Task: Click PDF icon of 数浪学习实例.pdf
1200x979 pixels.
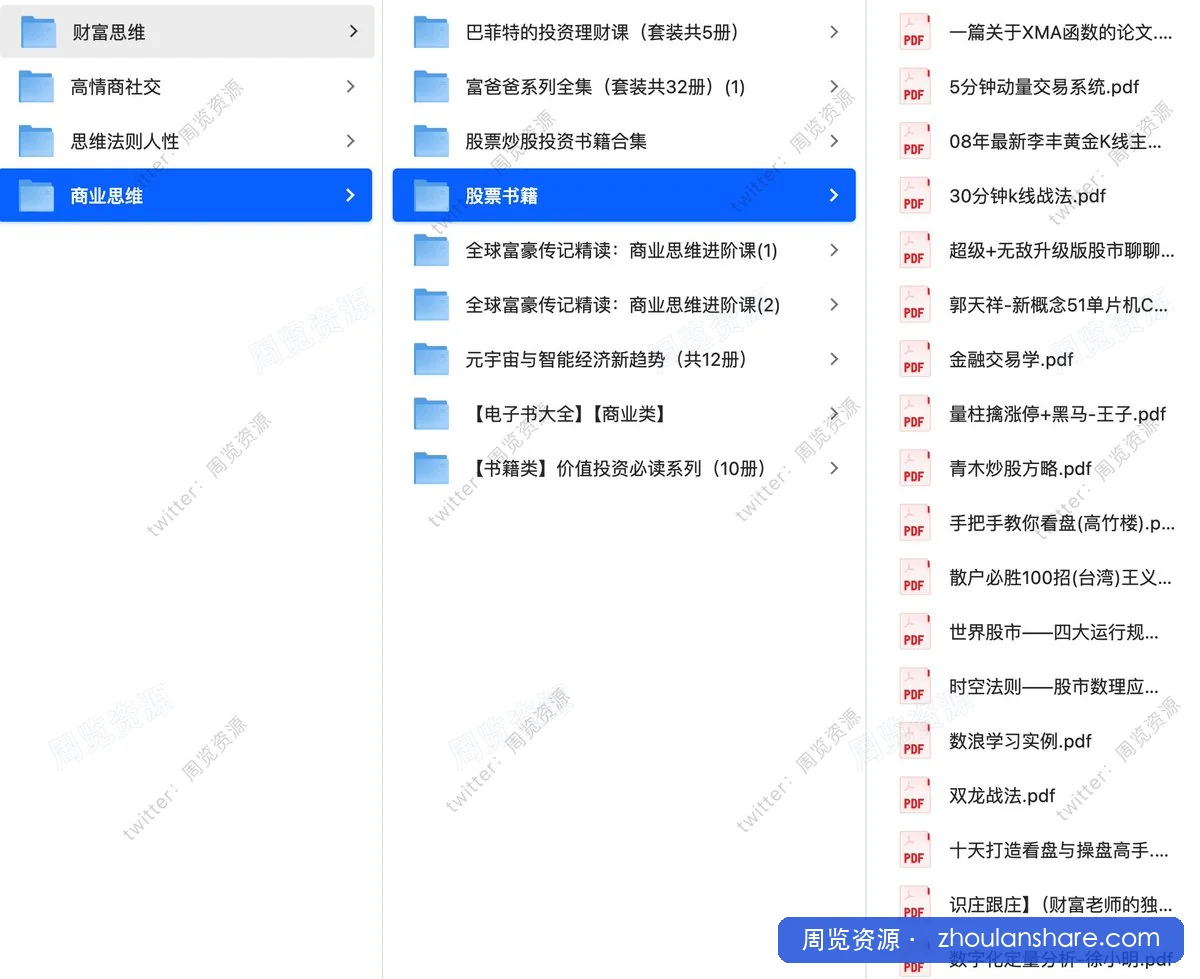Action: 914,741
